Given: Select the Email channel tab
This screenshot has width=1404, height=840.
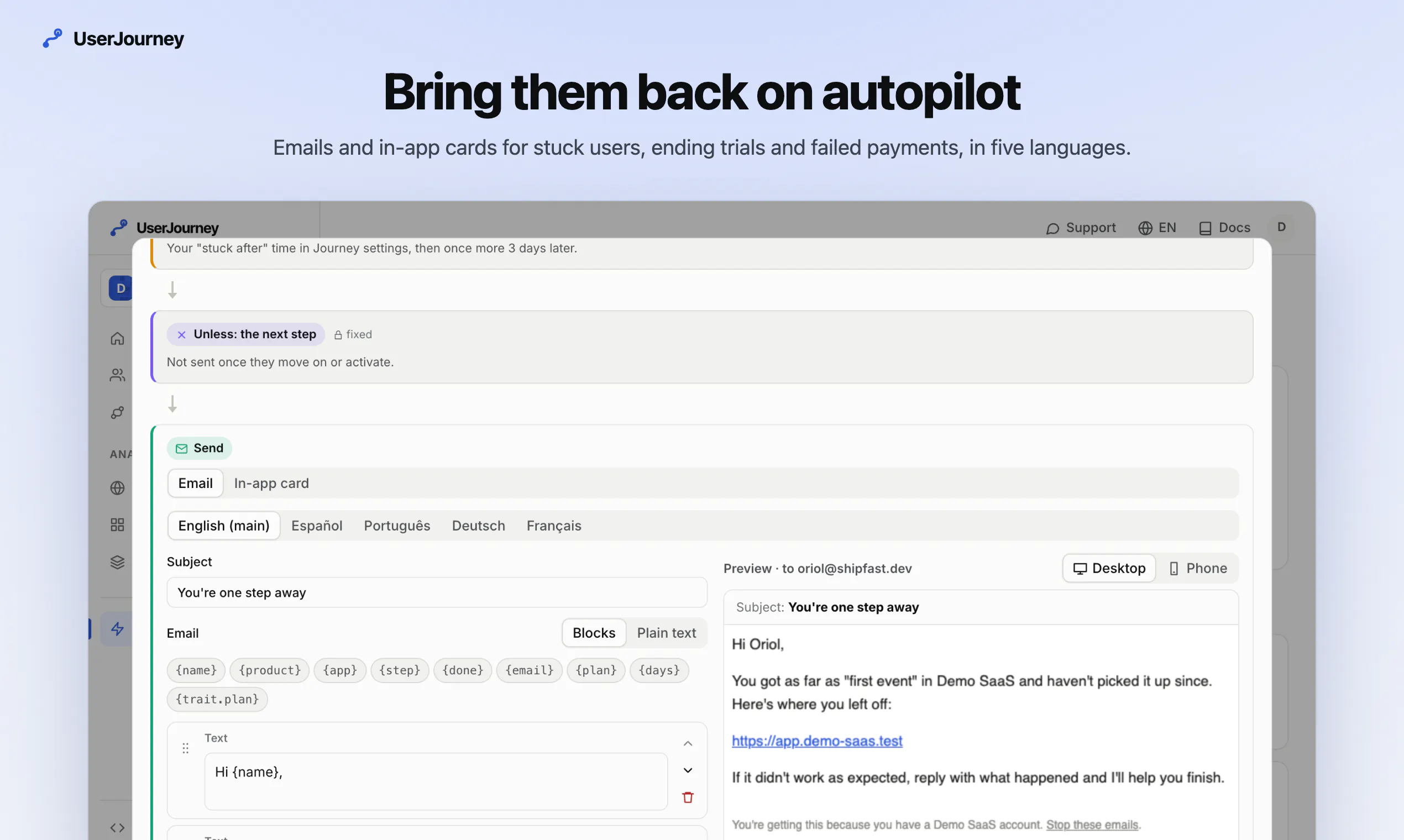Looking at the screenshot, I should pos(195,484).
